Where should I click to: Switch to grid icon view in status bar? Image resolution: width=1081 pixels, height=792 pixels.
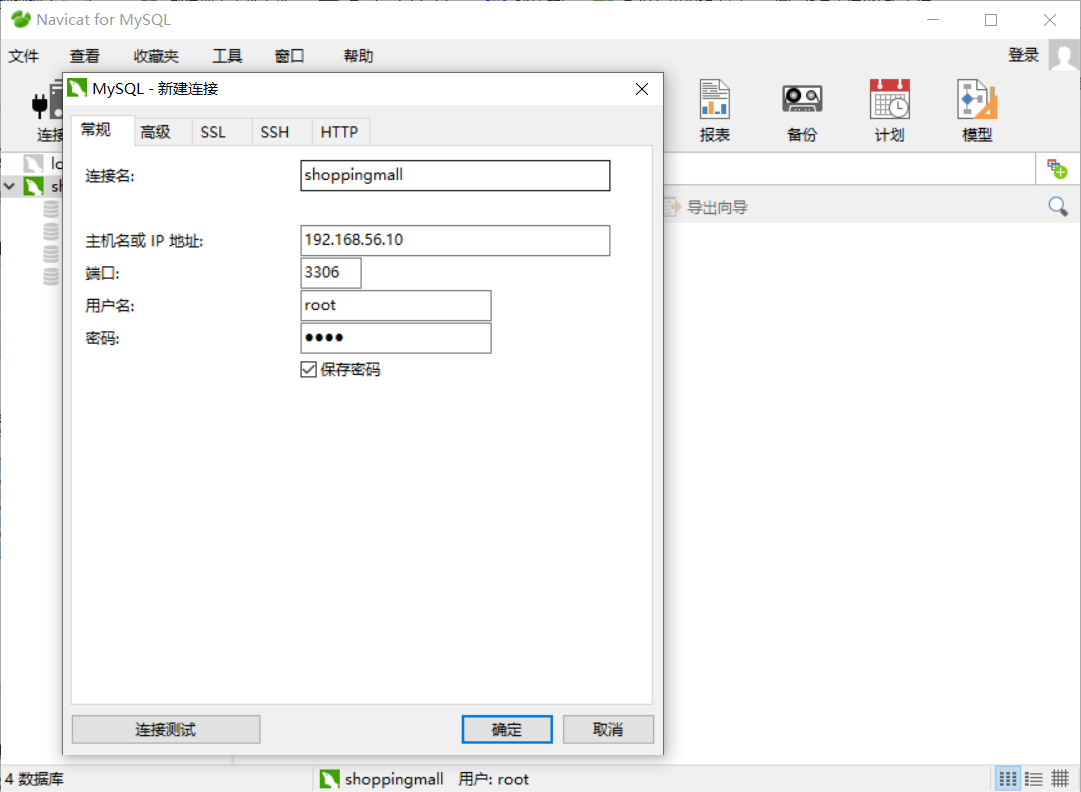point(1007,779)
